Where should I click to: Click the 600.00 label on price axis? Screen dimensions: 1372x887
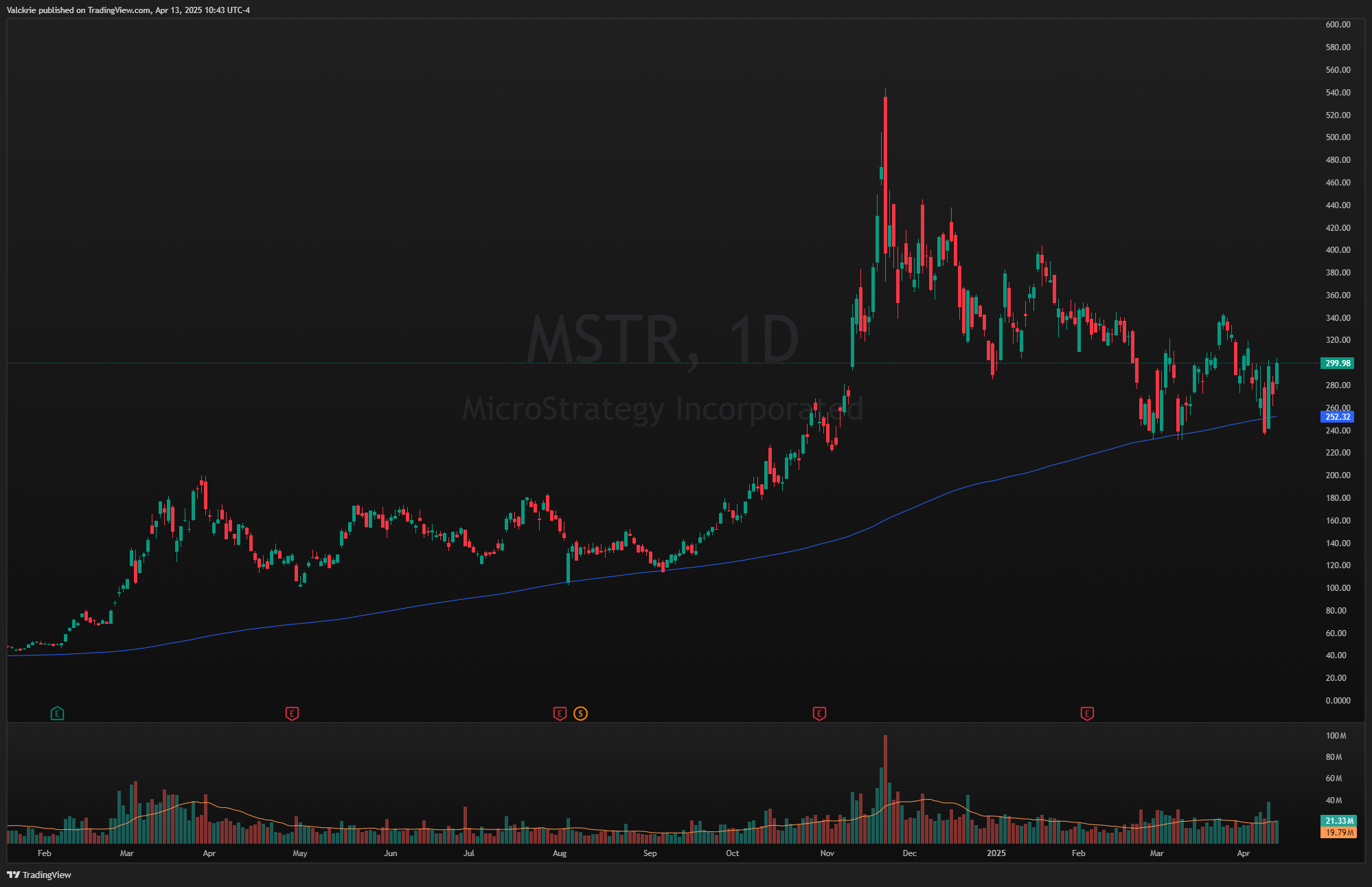[1338, 25]
